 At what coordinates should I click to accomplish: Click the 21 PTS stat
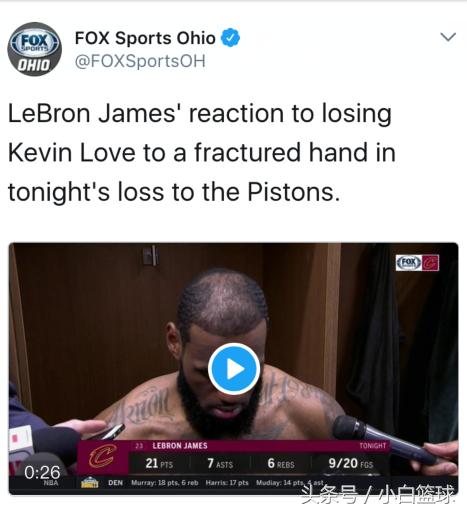[159, 463]
